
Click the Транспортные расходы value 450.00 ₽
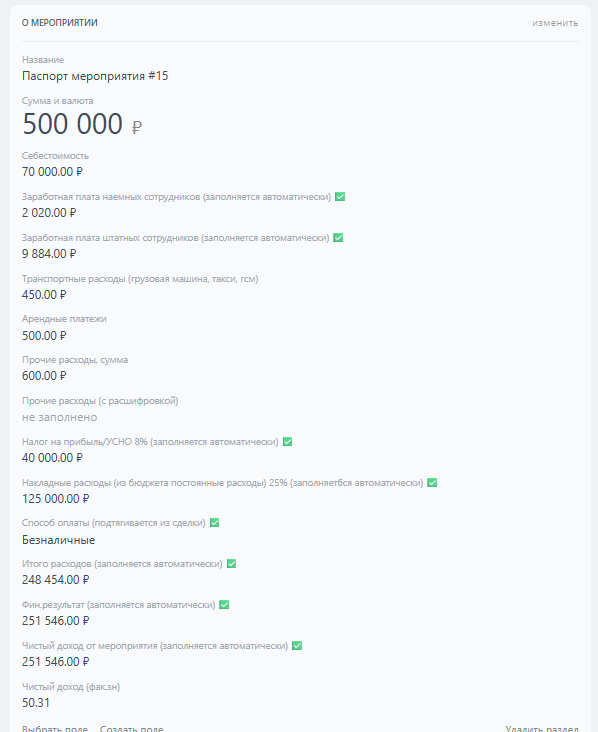44,295
